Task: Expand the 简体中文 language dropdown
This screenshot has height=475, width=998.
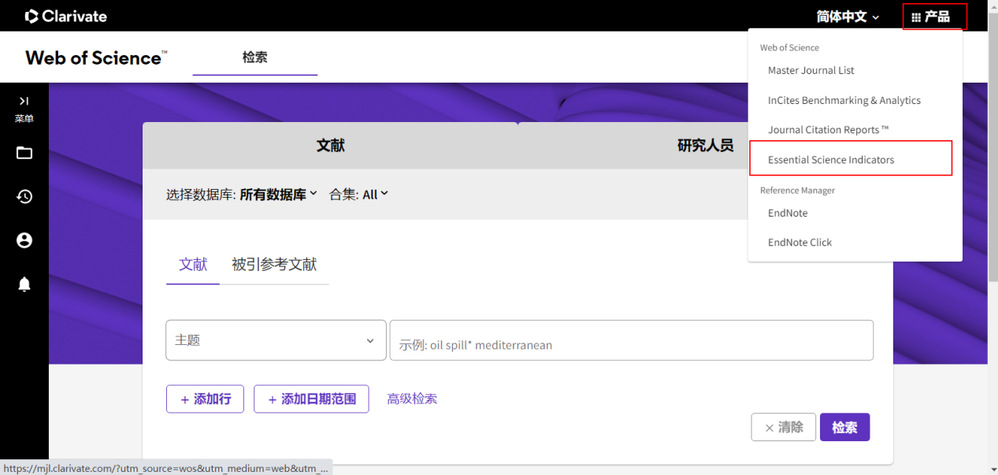Action: point(847,17)
